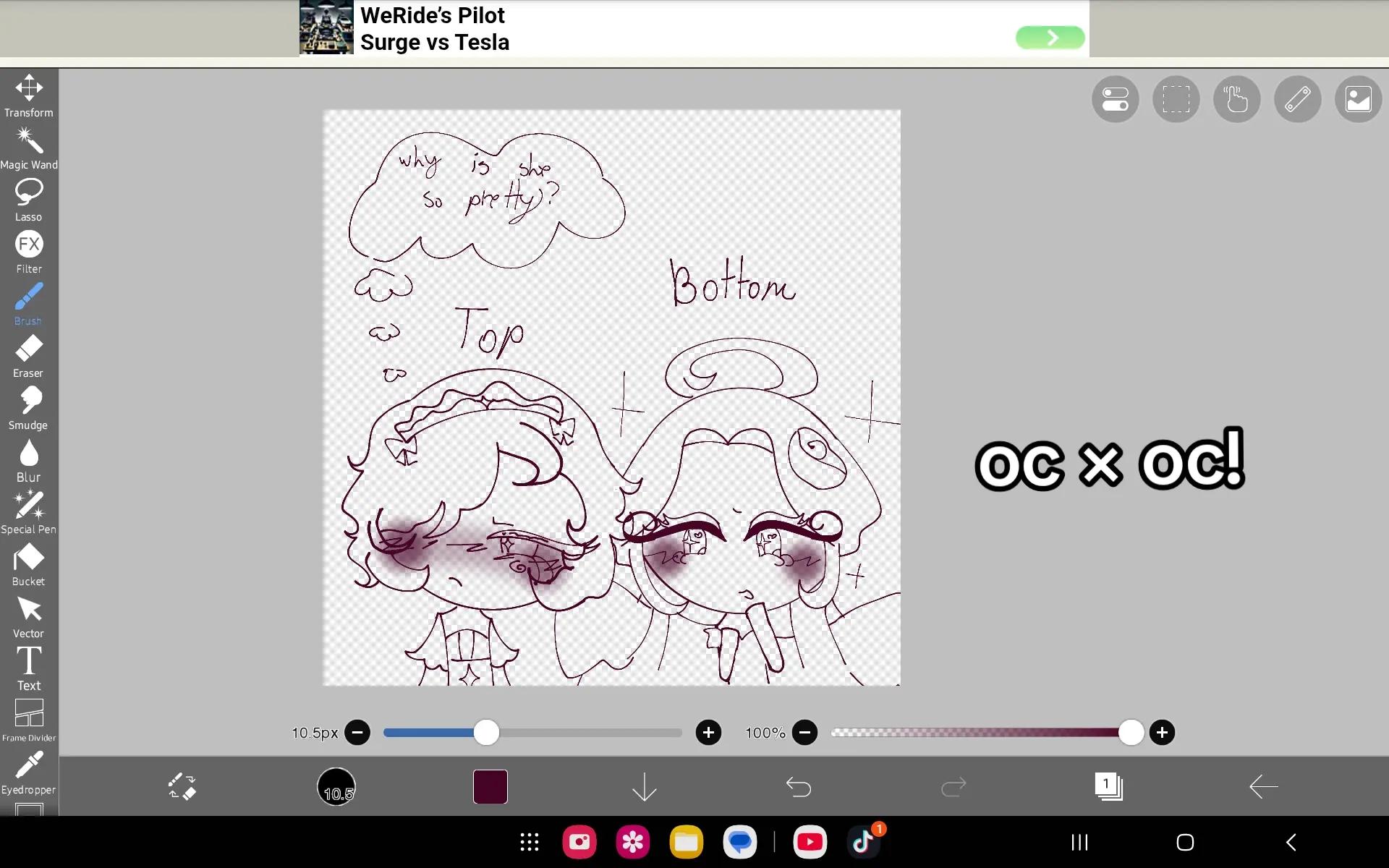This screenshot has height=868, width=1389.
Task: Click the brush thickness slider handle
Action: coord(486,733)
